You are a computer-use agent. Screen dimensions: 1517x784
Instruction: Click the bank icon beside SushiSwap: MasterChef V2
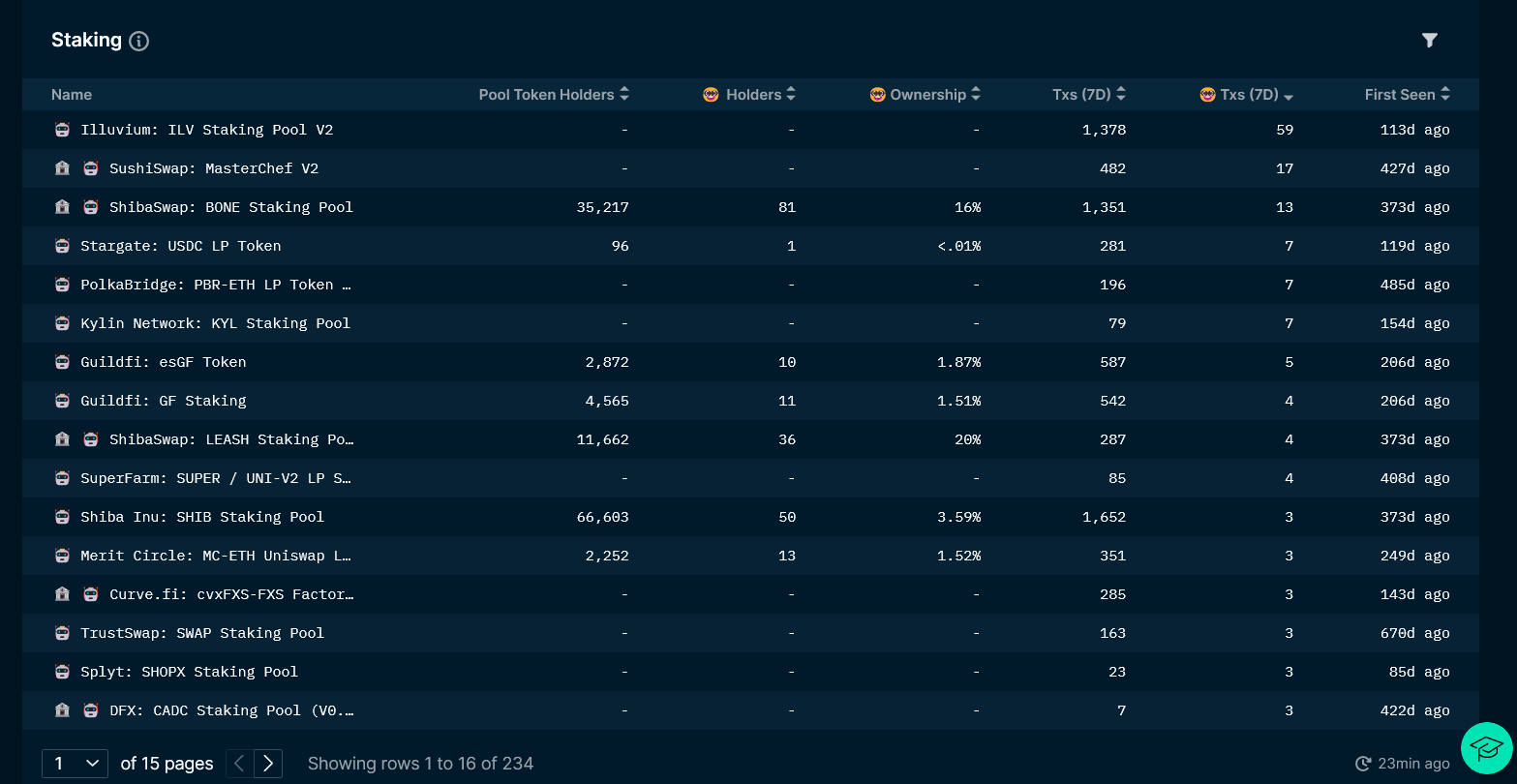pos(62,168)
